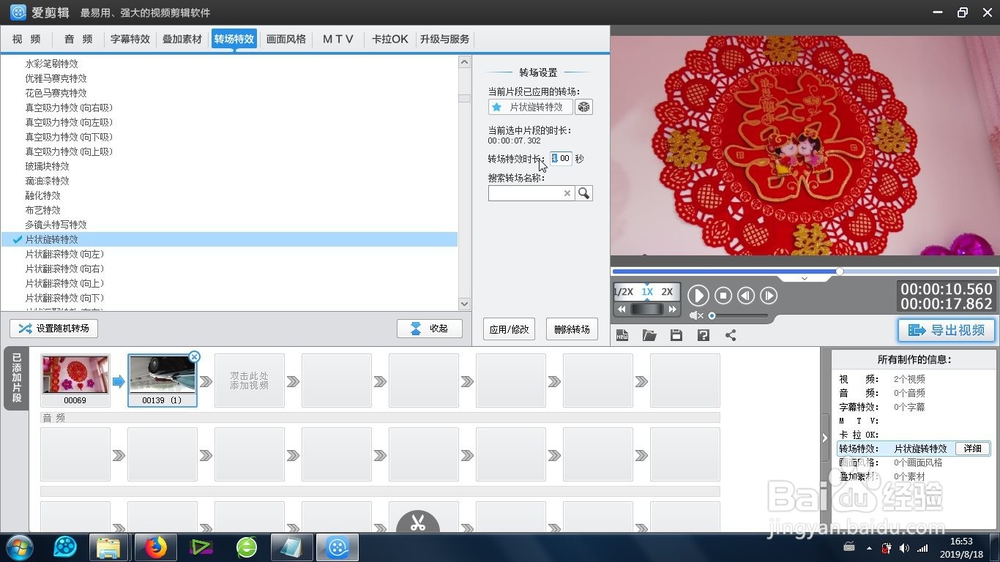Adjust the volume slider knob
Image resolution: width=1000 pixels, height=562 pixels.
click(712, 316)
